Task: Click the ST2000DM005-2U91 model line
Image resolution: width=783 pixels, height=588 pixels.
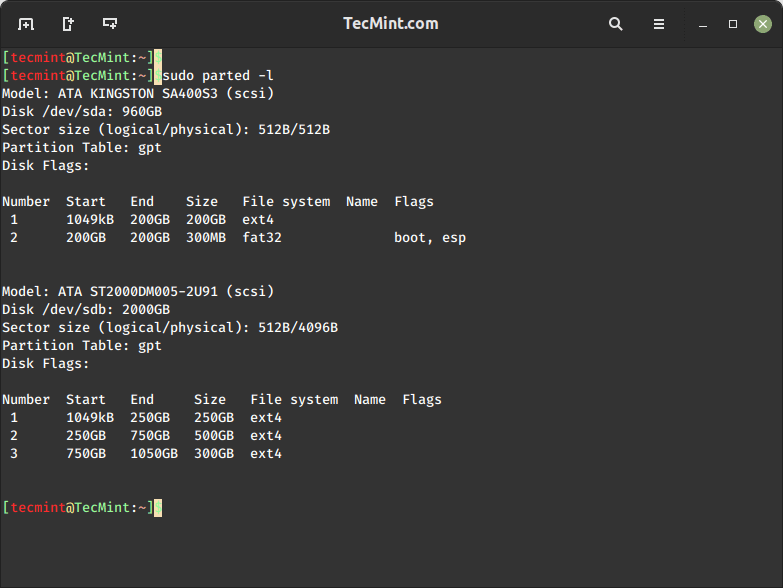Action: point(138,292)
